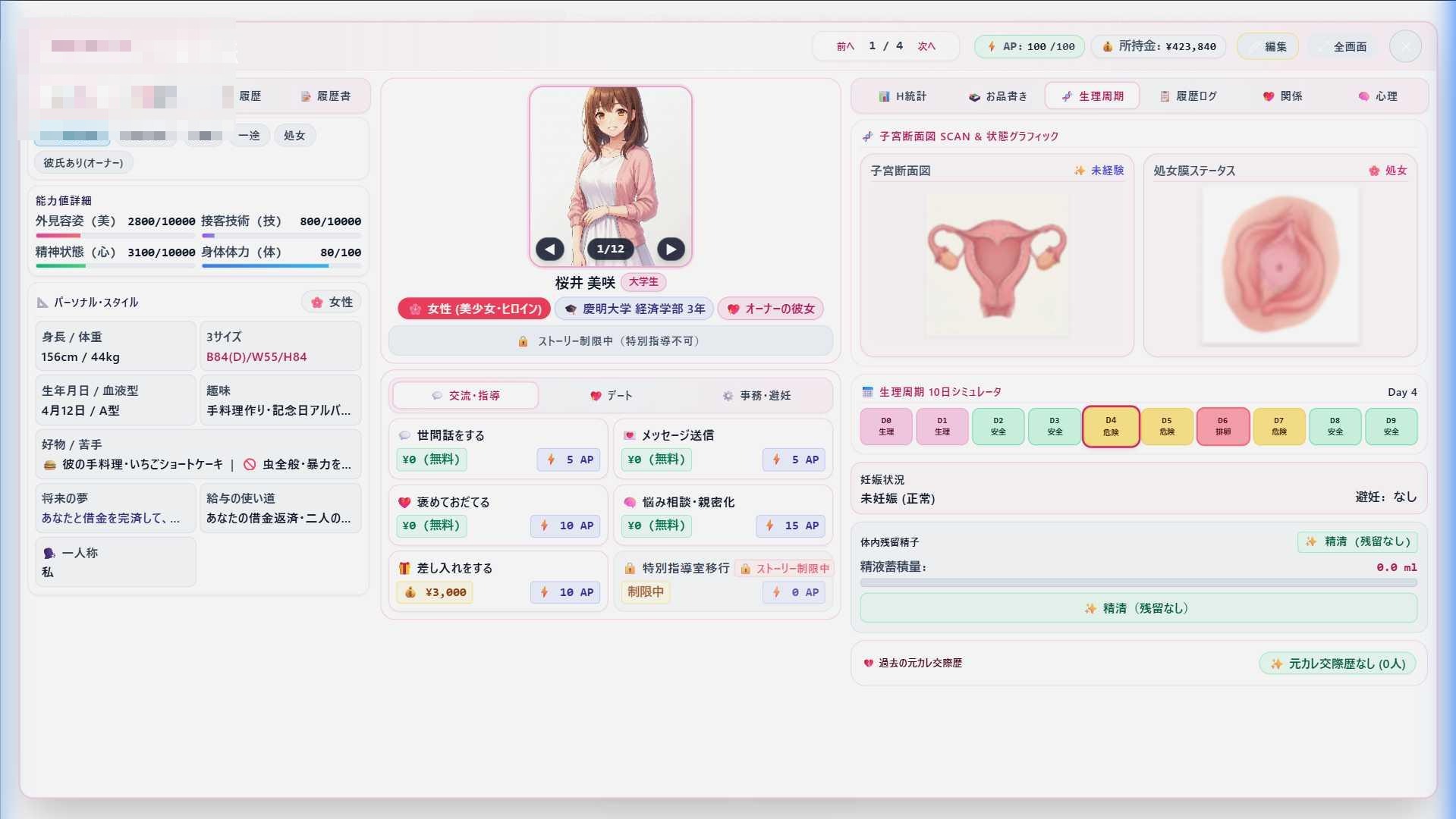Switch to the お品書き tab
Viewport: 1456px width, 819px height.
point(997,96)
